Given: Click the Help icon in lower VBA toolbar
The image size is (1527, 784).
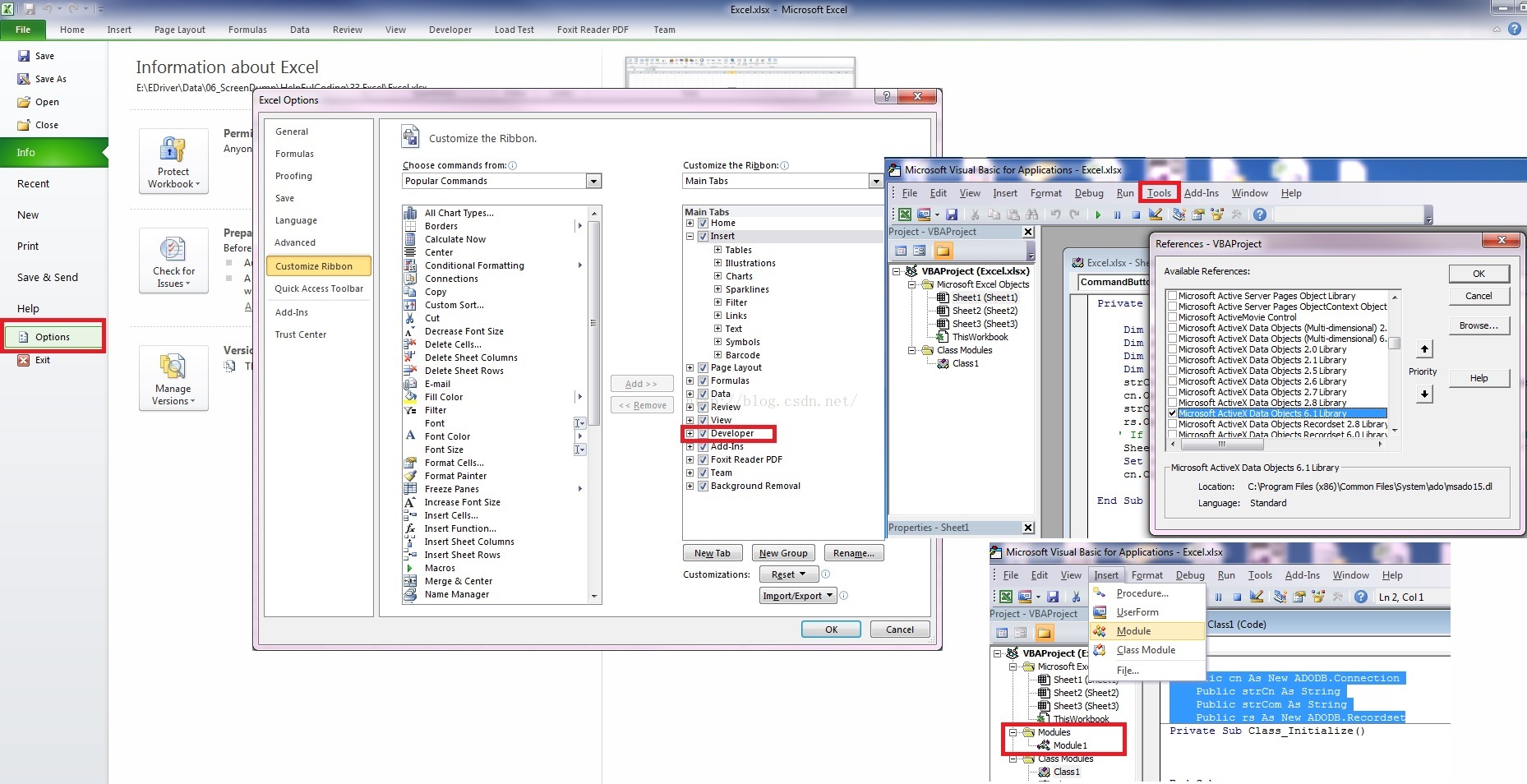Looking at the screenshot, I should pyautogui.click(x=1360, y=597).
